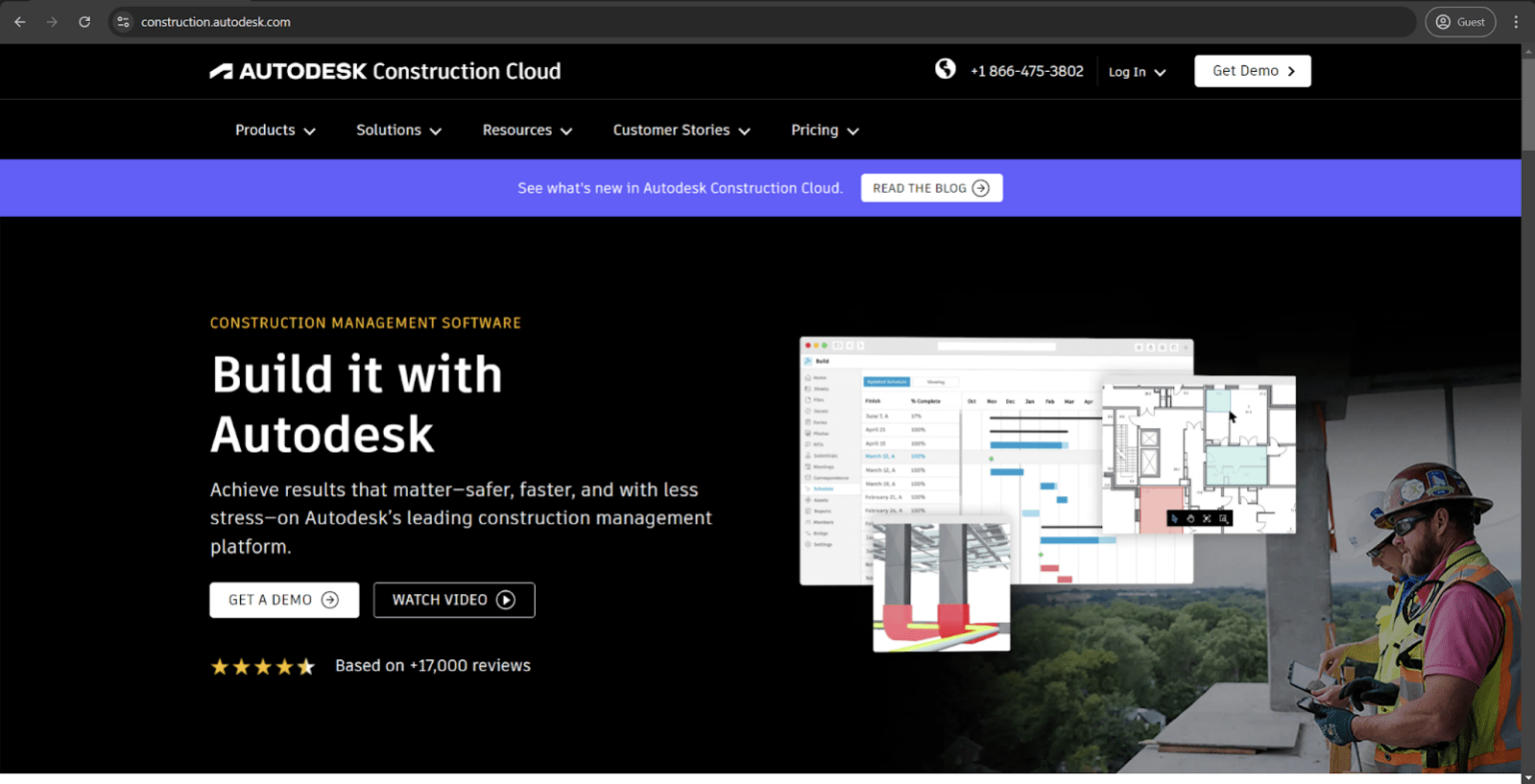Viewport: 1535px width, 784px height.
Task: Click the browser reload icon
Action: tap(84, 21)
